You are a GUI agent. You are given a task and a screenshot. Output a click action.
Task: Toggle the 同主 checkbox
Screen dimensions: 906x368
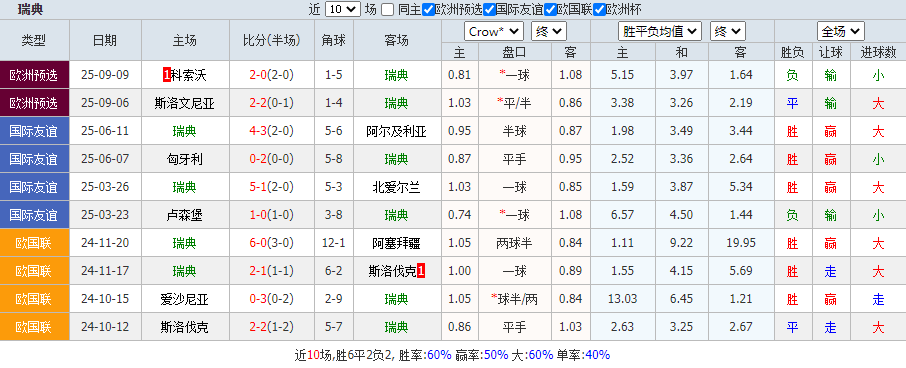point(388,9)
